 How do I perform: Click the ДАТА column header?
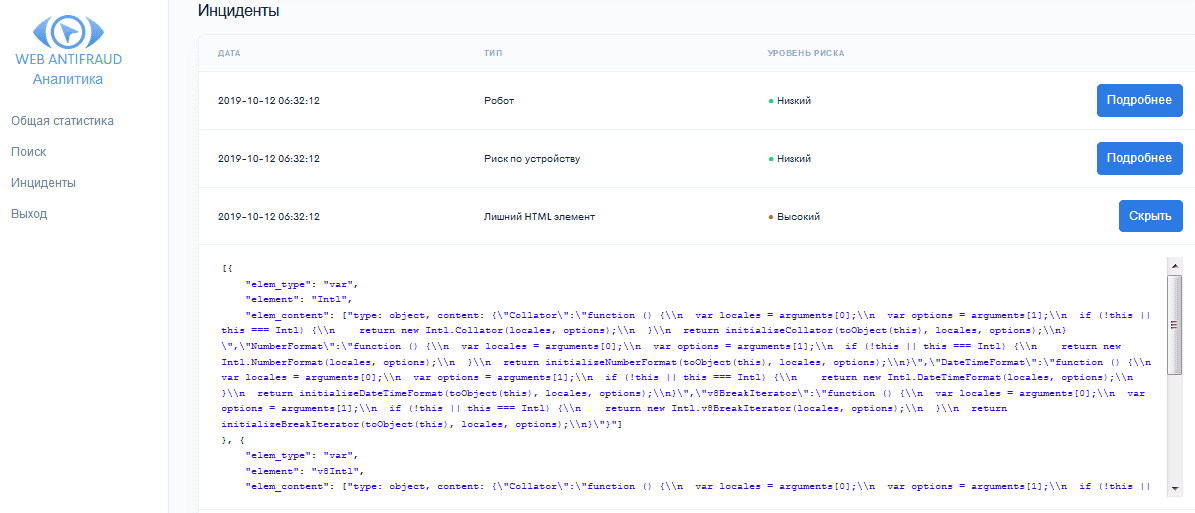[x=229, y=52]
